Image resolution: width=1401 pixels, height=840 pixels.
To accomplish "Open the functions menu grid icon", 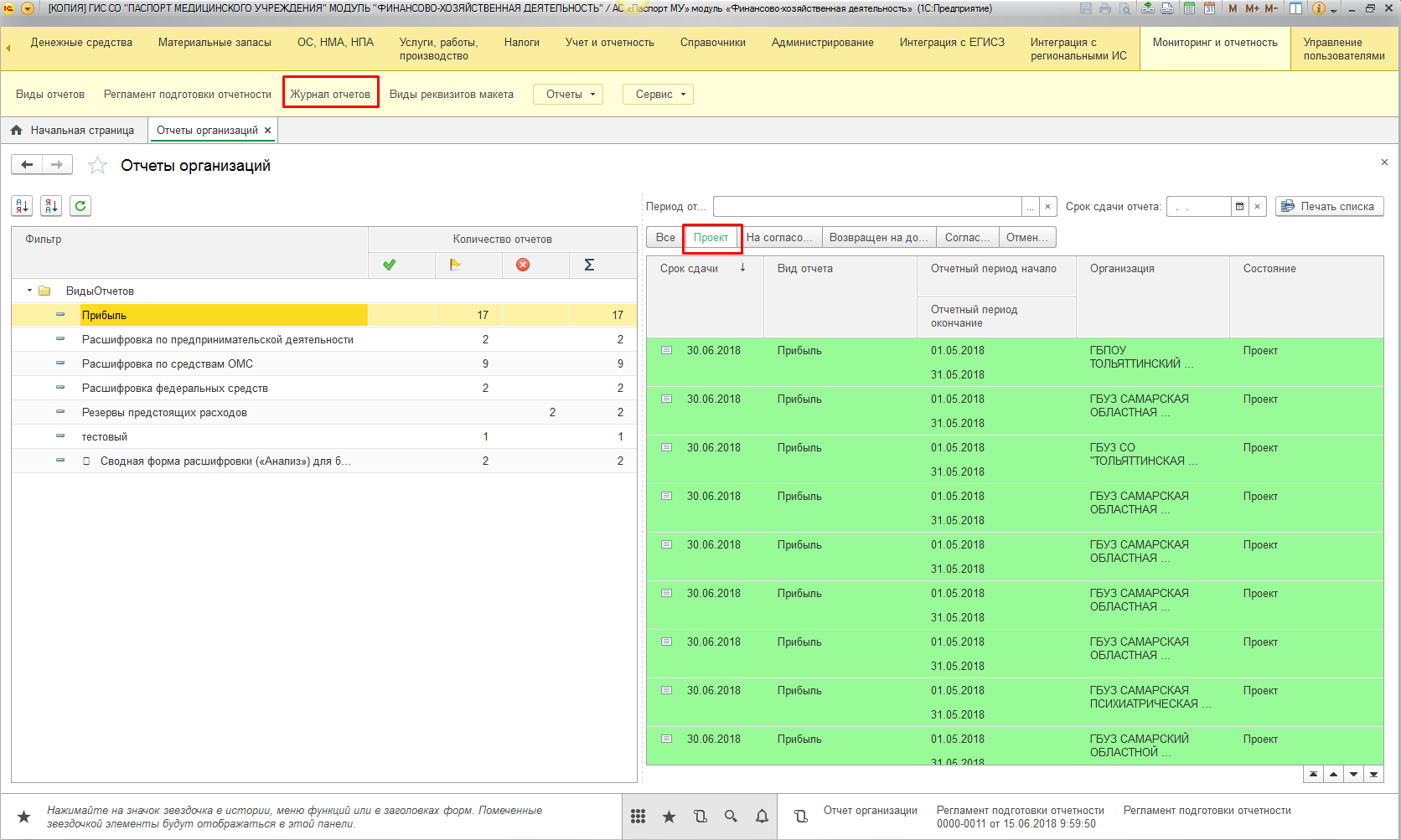I will click(638, 817).
